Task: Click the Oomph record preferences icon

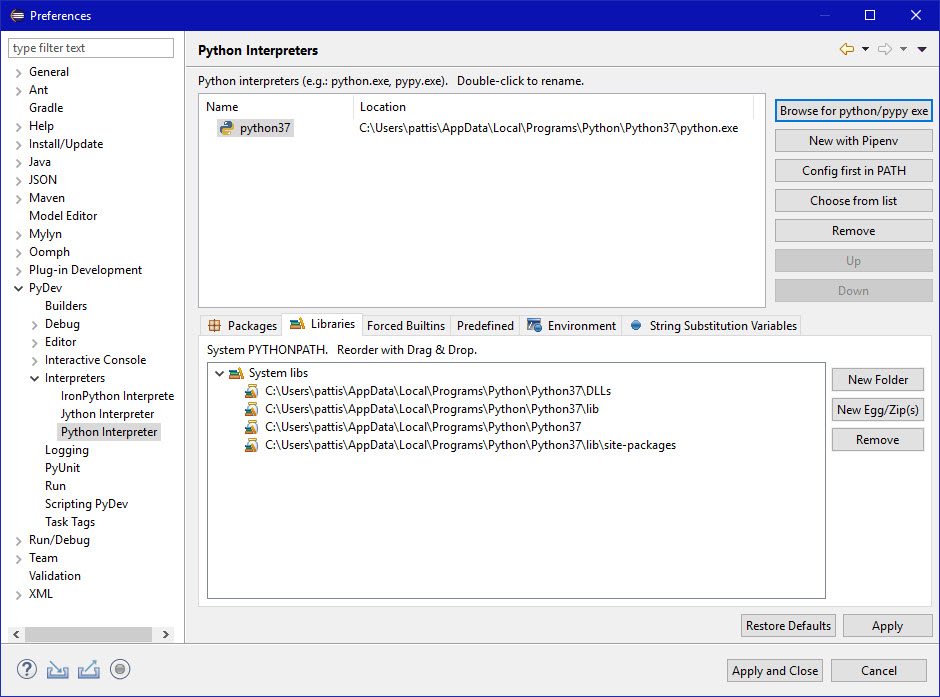Action: click(120, 669)
